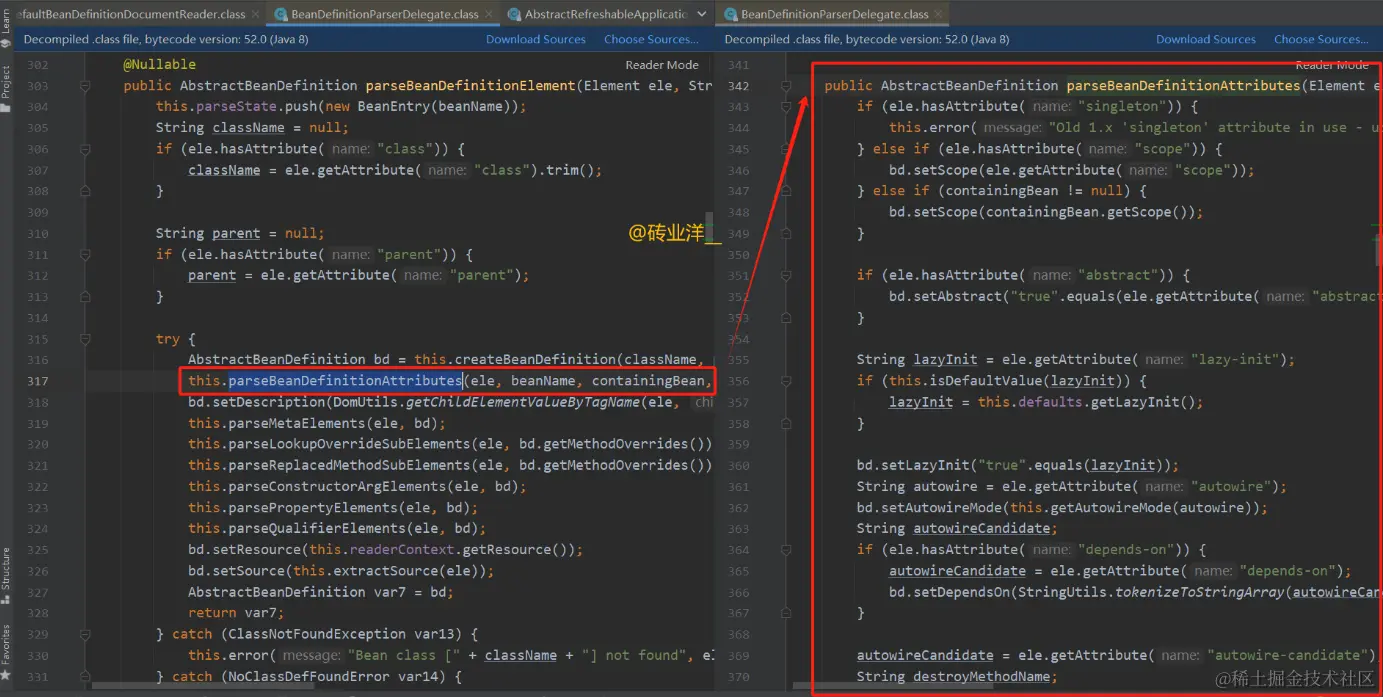Click destroyMethodName on line 370
The width and height of the screenshot is (1383, 697).
coord(979,677)
